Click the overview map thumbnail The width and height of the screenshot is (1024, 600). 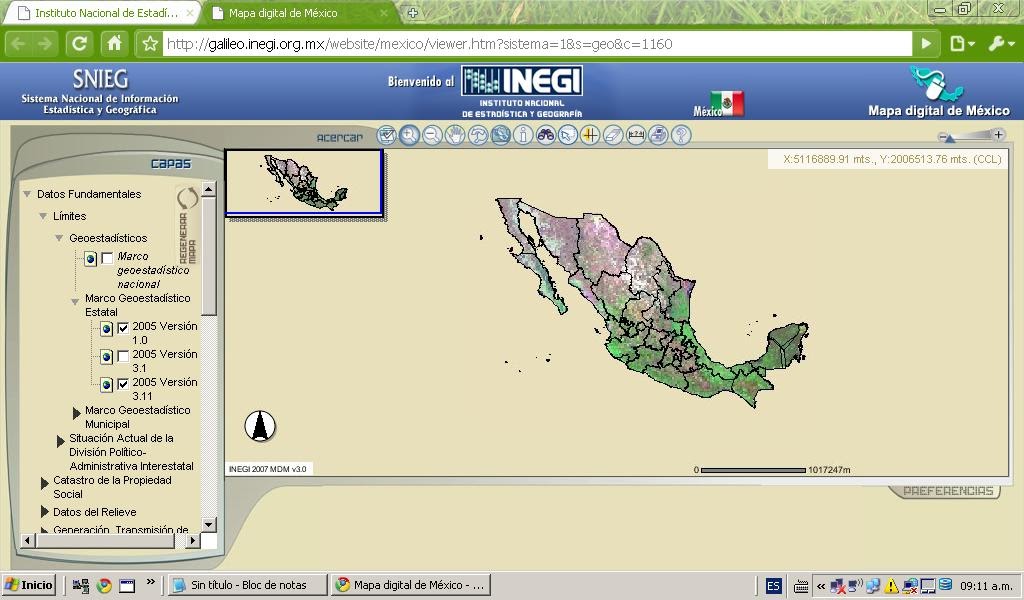[304, 182]
